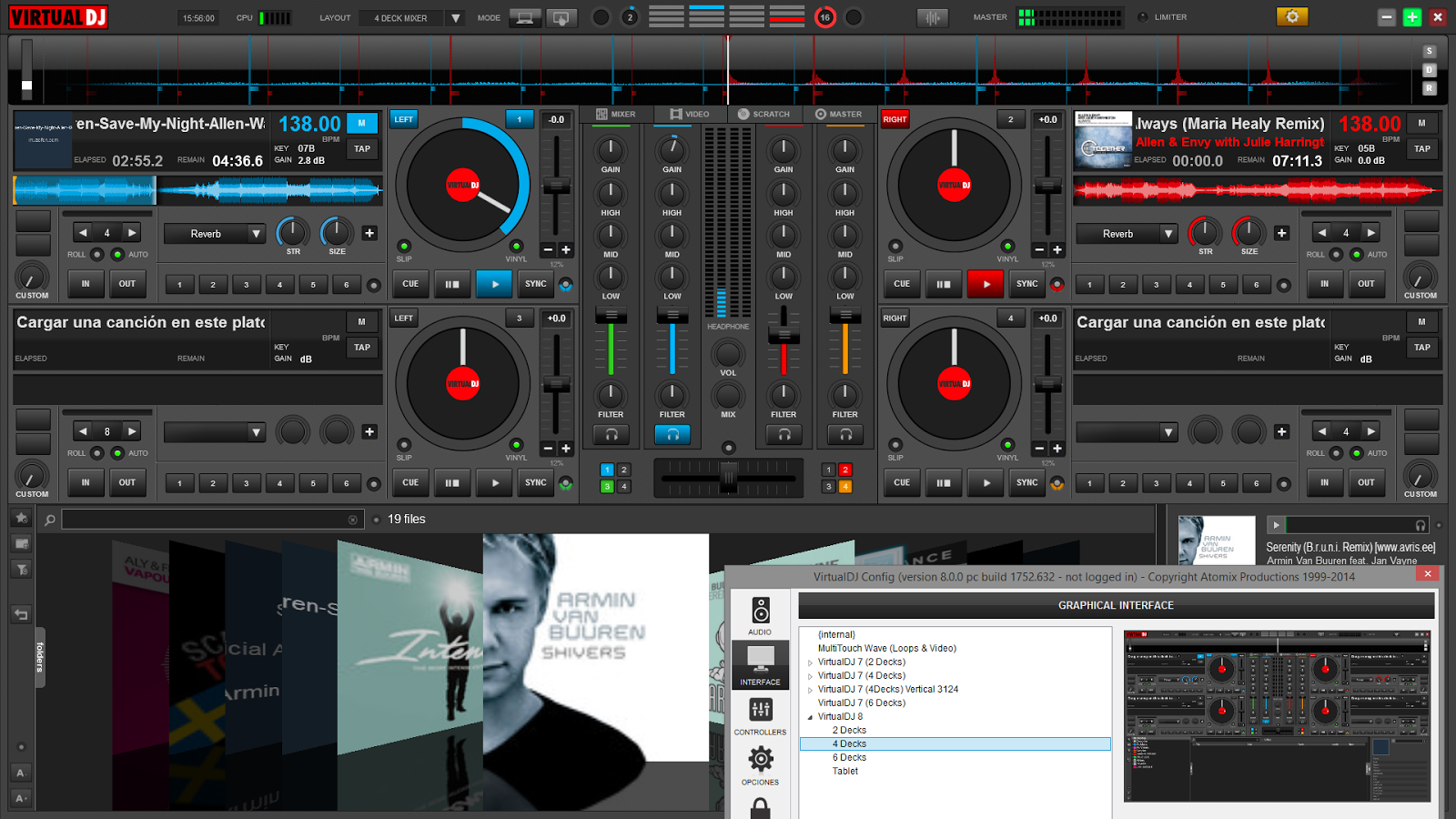1456x819 pixels.
Task: Enable headphone cue on the left mixer channel
Action: [611, 434]
